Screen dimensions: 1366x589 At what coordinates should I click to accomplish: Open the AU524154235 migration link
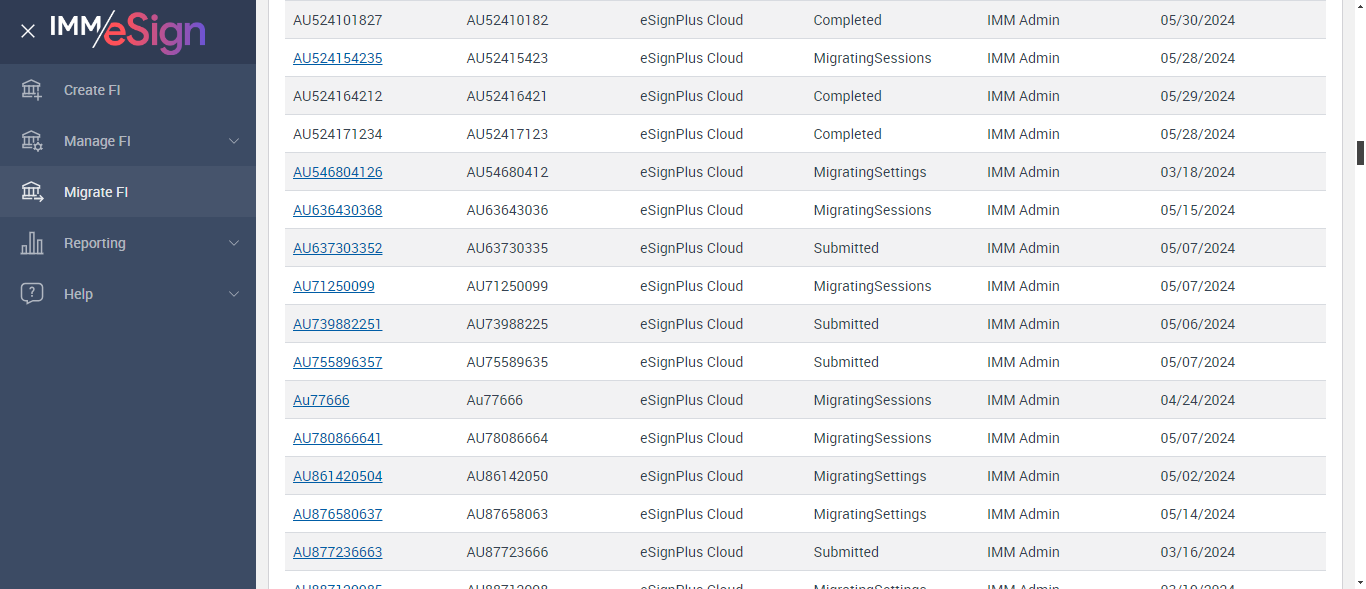[x=337, y=58]
